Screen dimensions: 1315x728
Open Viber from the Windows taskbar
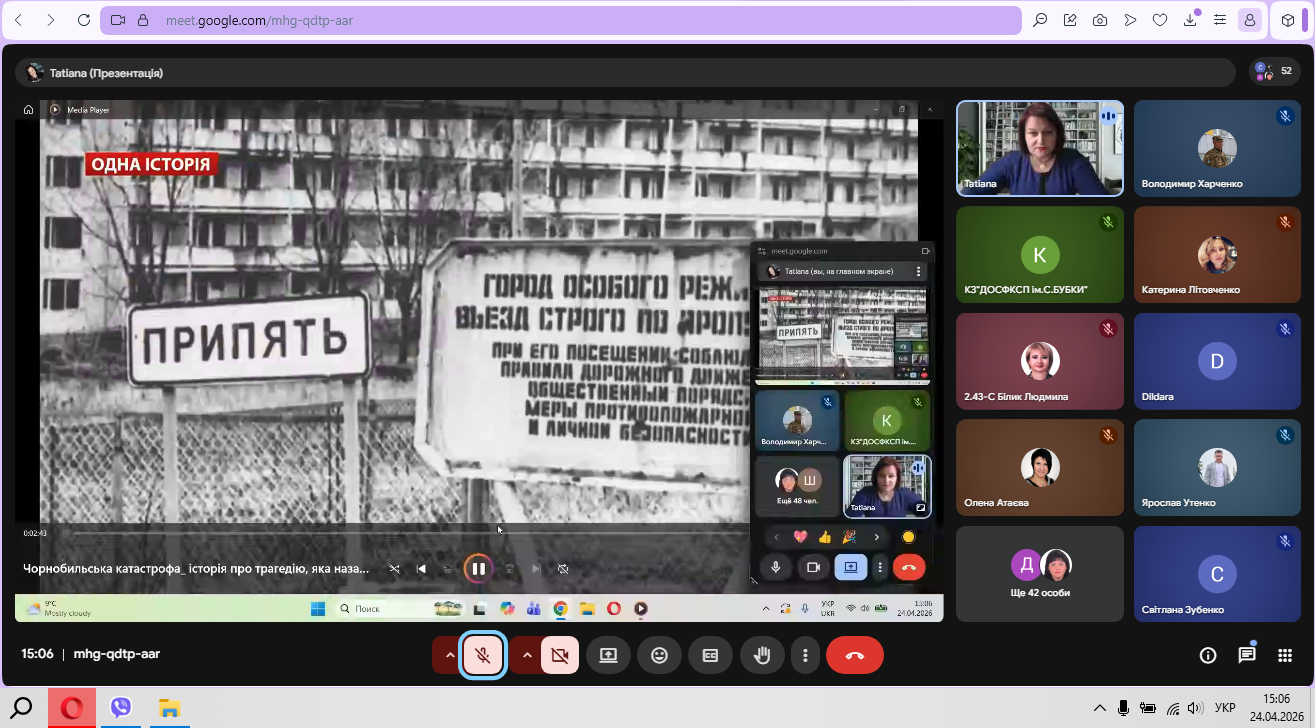coord(121,708)
